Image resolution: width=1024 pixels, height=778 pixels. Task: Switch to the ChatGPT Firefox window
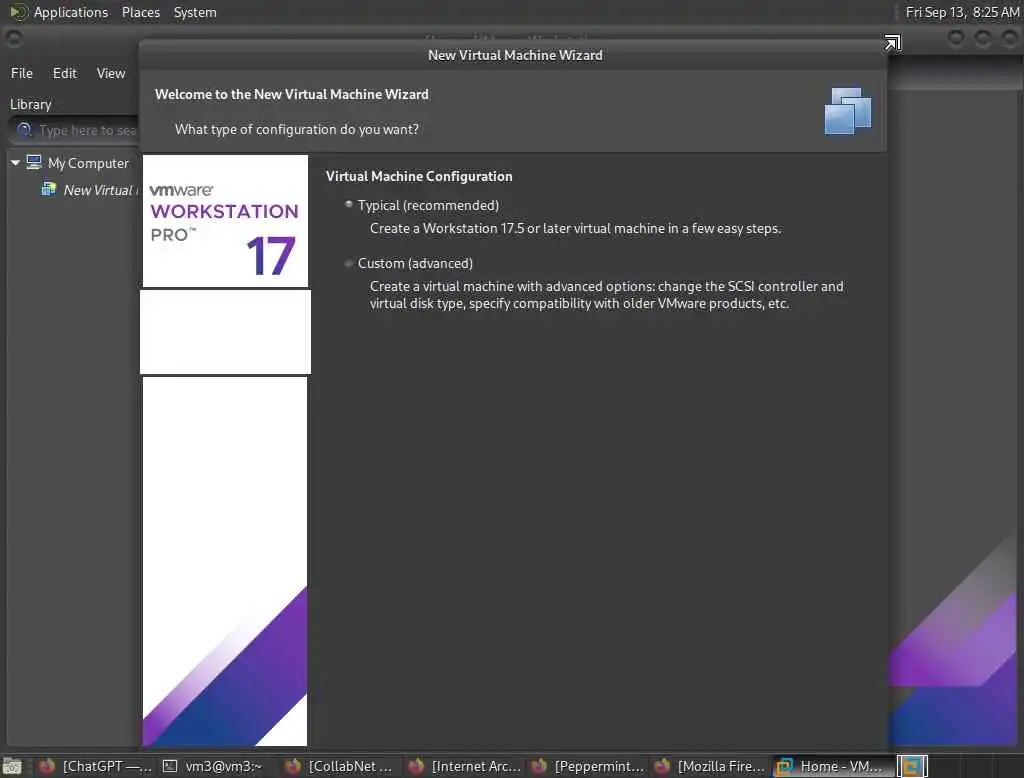(94, 766)
